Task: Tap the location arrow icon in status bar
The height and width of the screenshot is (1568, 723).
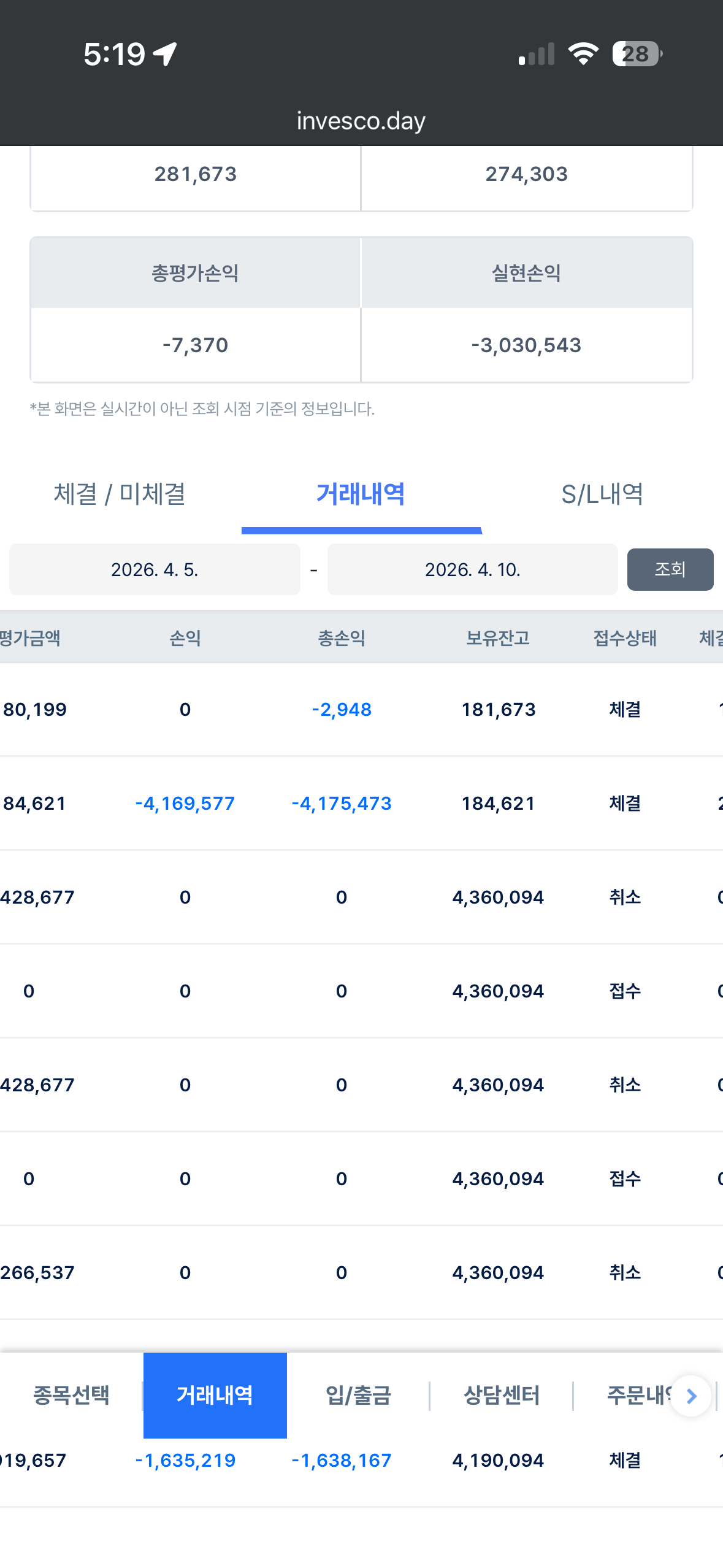Action: 165,54
